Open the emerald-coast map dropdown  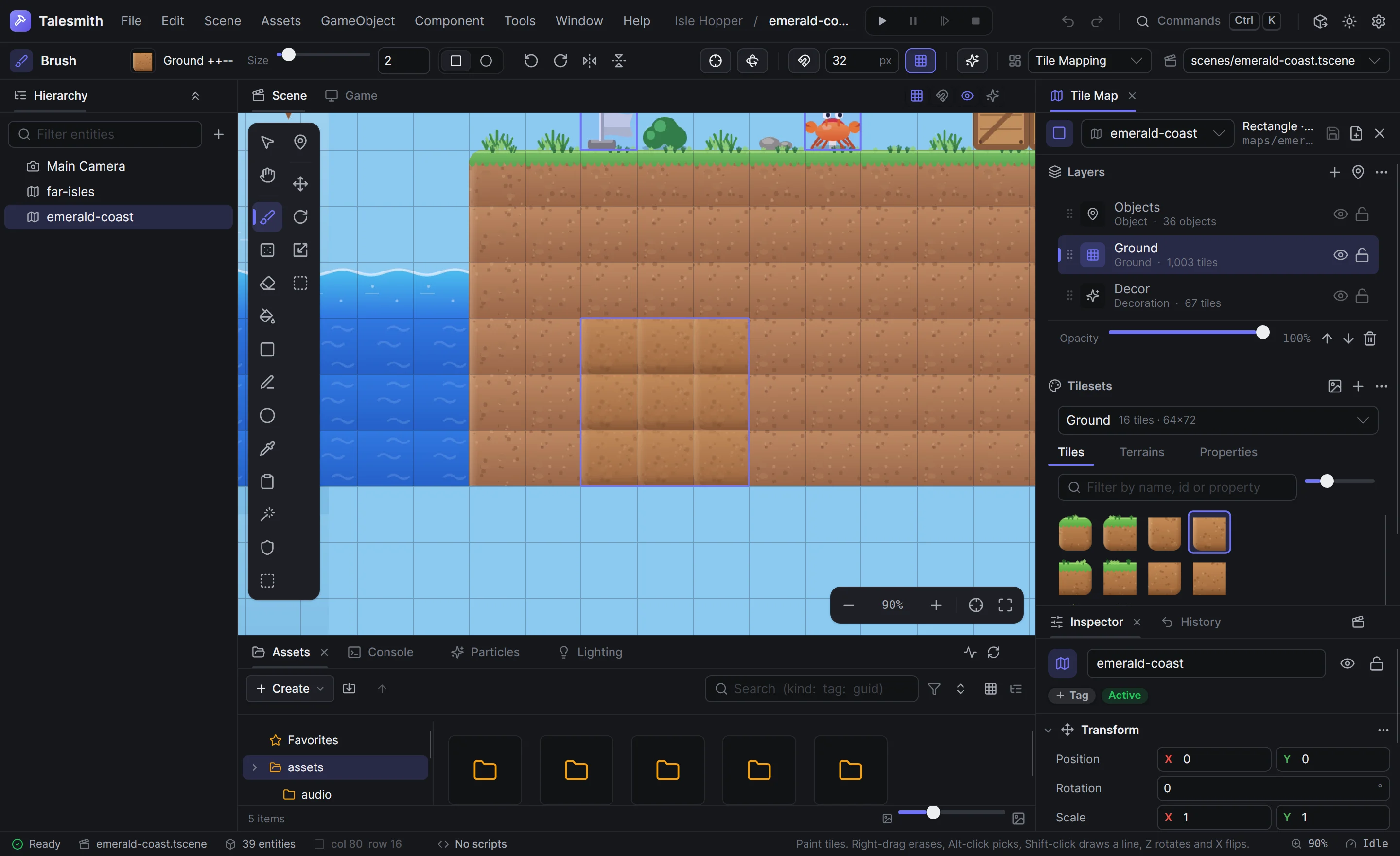pos(1157,134)
